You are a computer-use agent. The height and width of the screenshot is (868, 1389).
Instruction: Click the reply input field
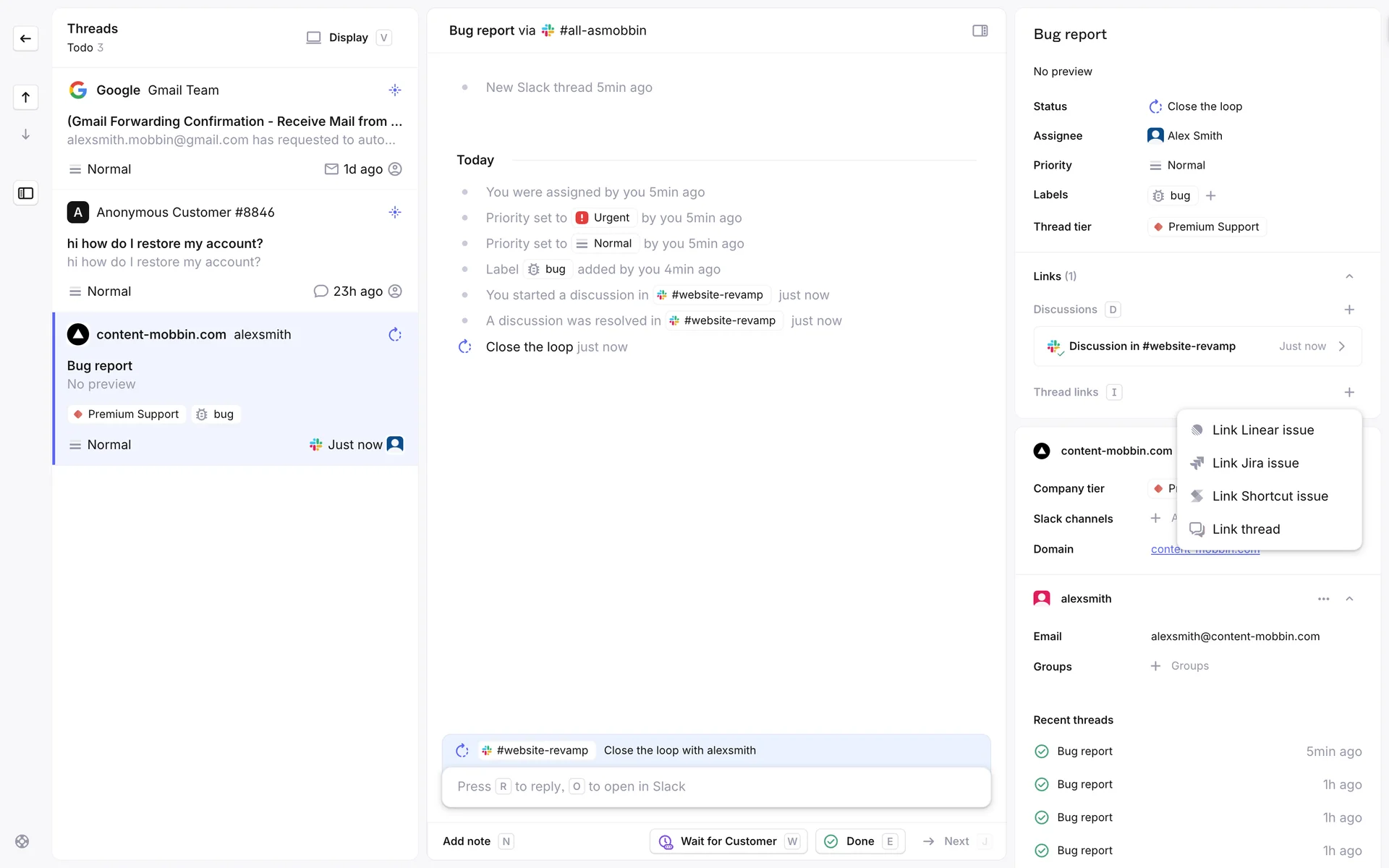[x=715, y=786]
